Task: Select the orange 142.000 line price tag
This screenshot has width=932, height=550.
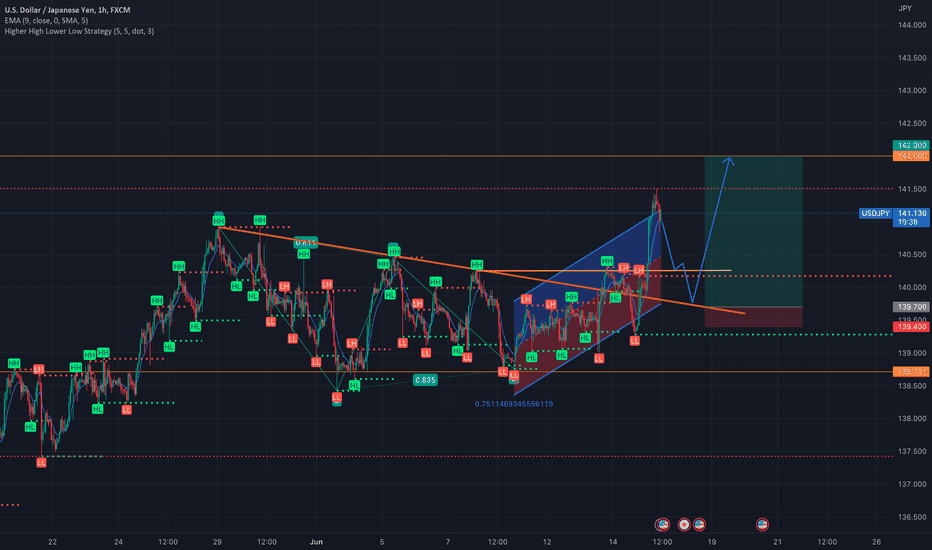Action: pos(912,156)
